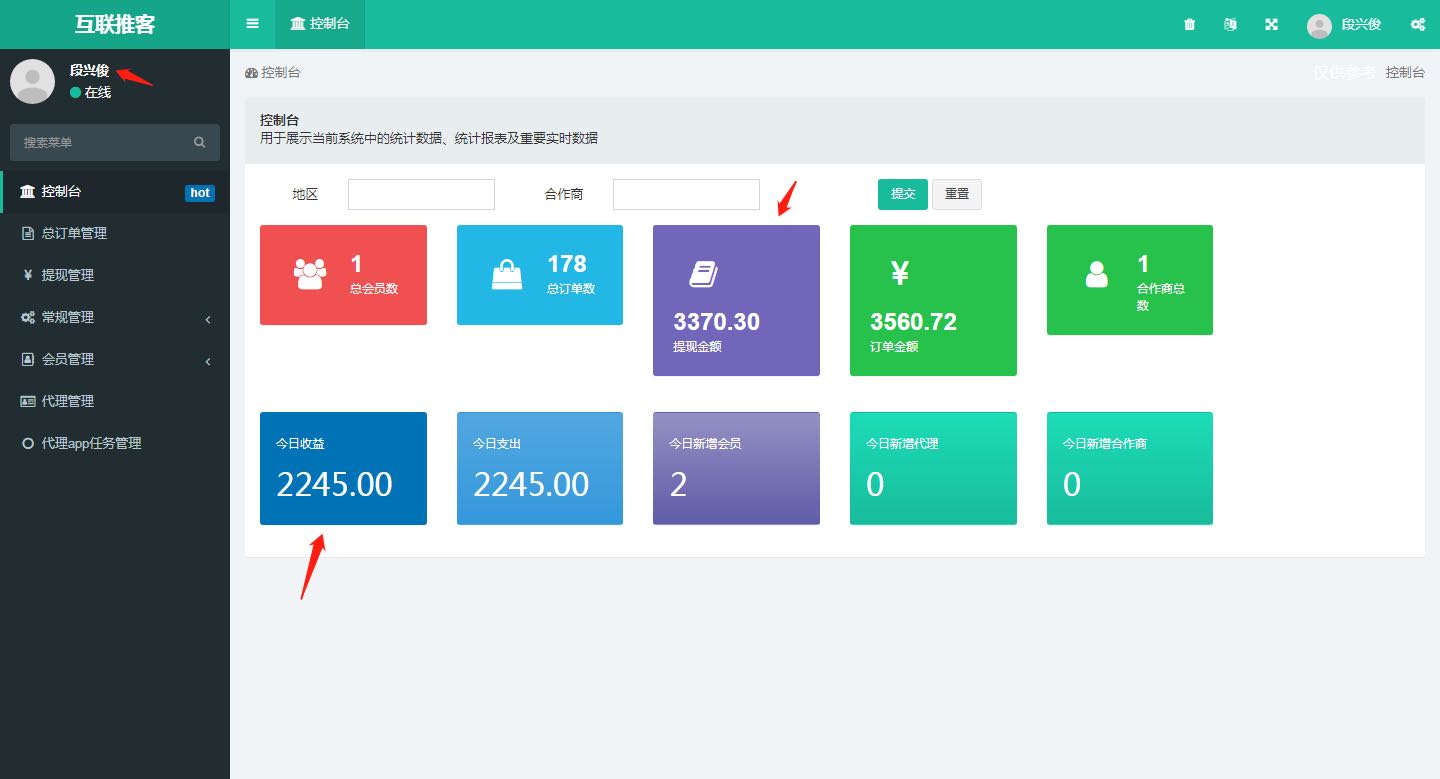The width and height of the screenshot is (1440, 779).
Task: Click the magnifier icon in menu search
Action: [200, 143]
